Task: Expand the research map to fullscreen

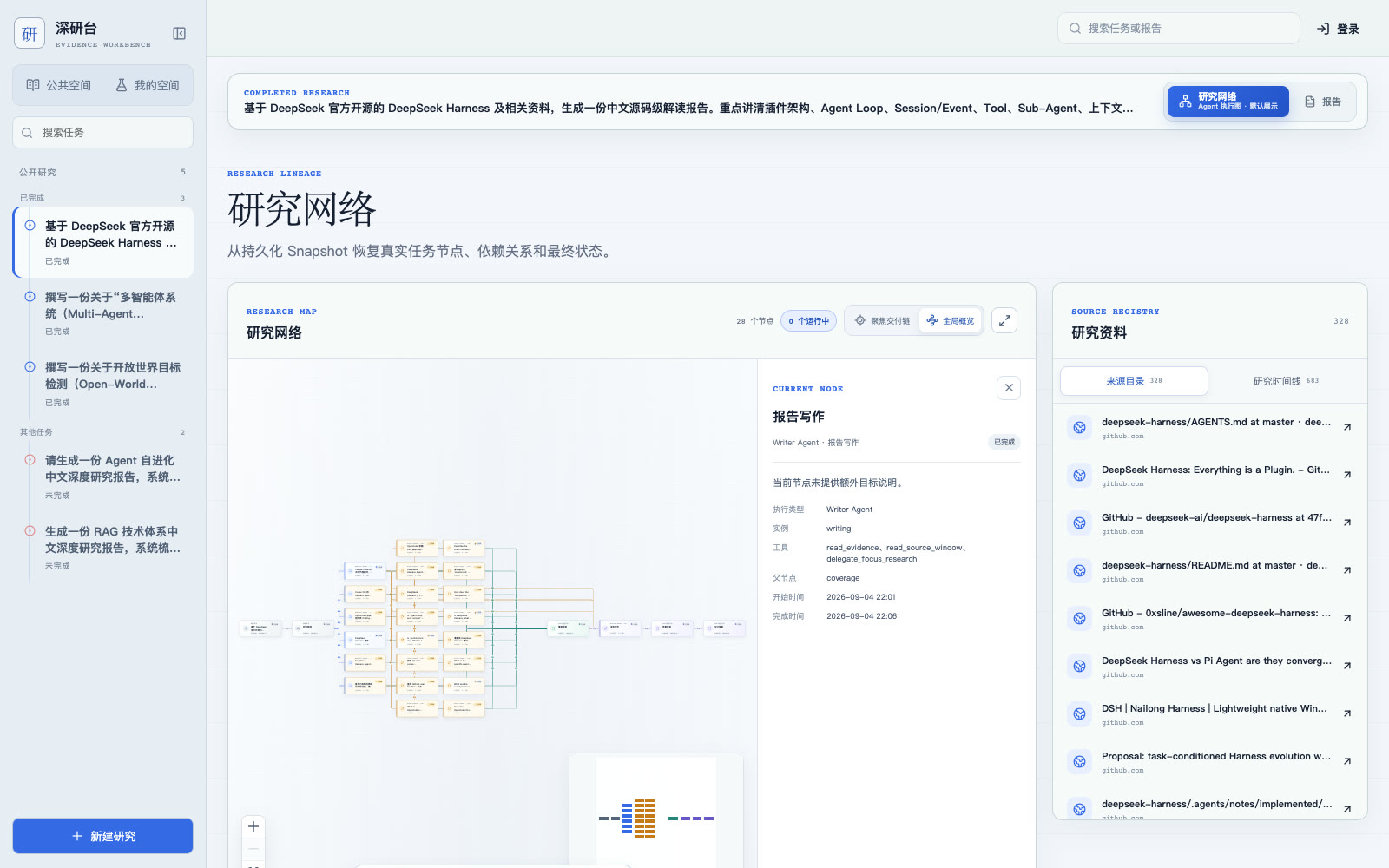Action: pyautogui.click(x=1004, y=320)
